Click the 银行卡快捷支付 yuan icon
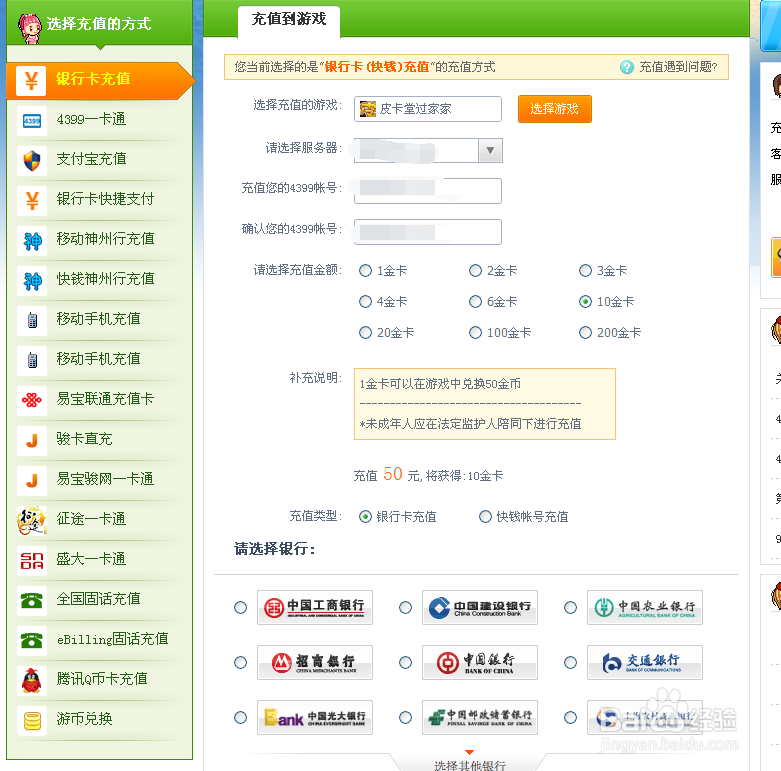Image resolution: width=781 pixels, height=771 pixels. (x=32, y=201)
